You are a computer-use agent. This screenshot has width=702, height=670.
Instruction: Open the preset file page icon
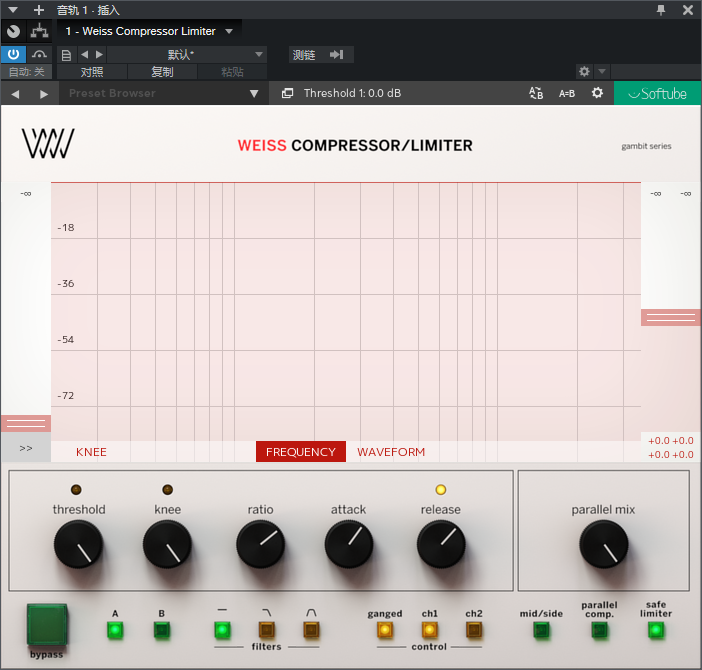pos(66,55)
